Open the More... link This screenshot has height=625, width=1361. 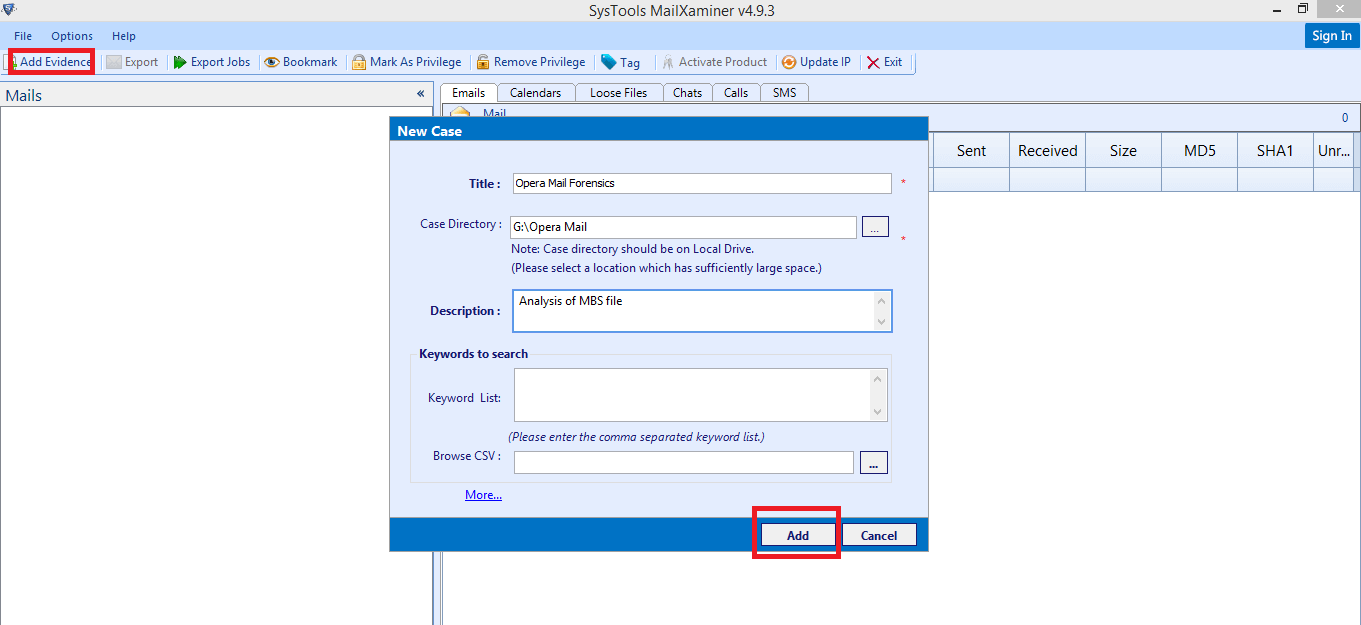tap(483, 495)
